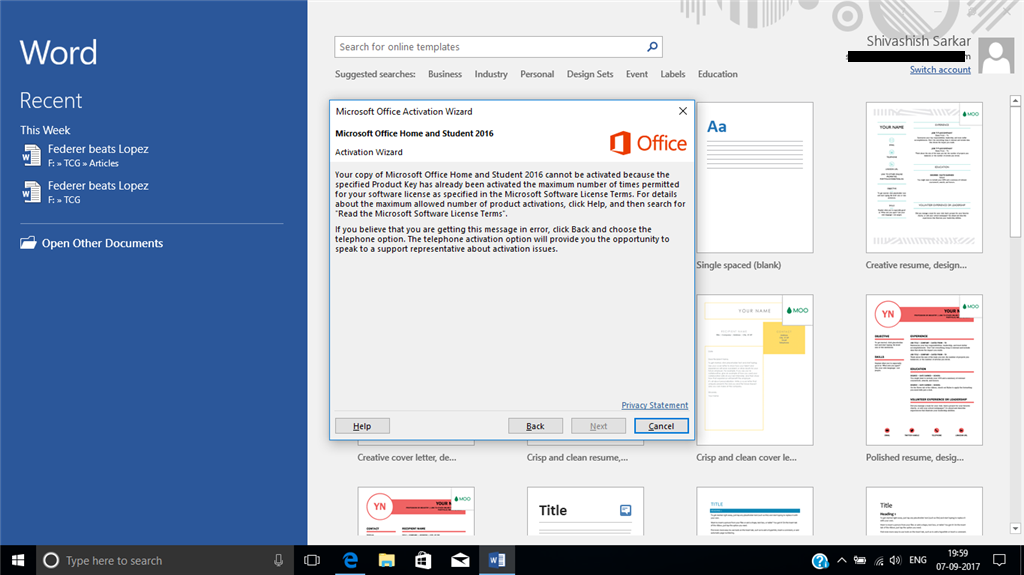Launch Microsoft Edge from the taskbar

(x=350, y=560)
